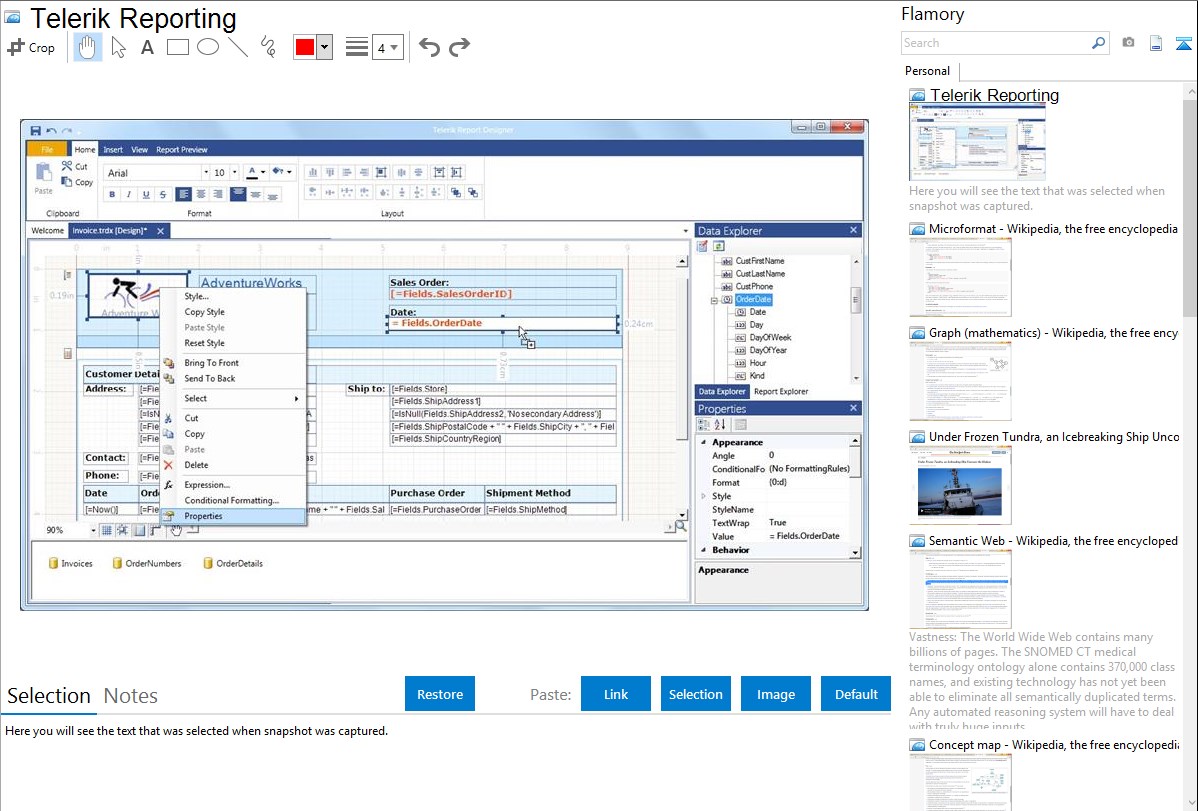Image resolution: width=1198 pixels, height=811 pixels.
Task: Collapse the Appearance property category
Action: point(704,443)
